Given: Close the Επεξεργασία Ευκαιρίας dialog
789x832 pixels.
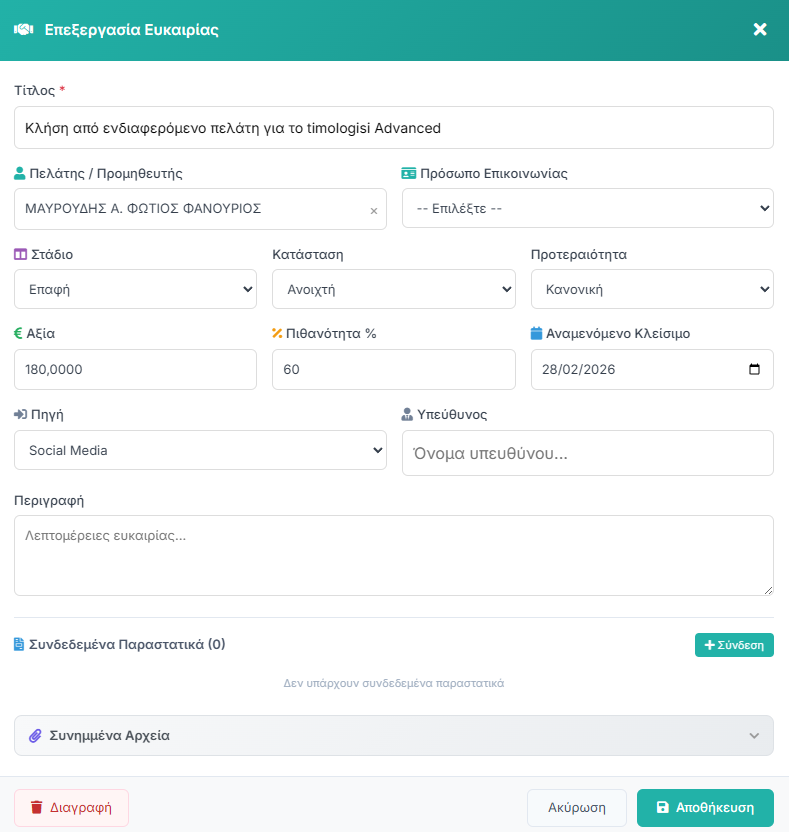Looking at the screenshot, I should click(760, 29).
